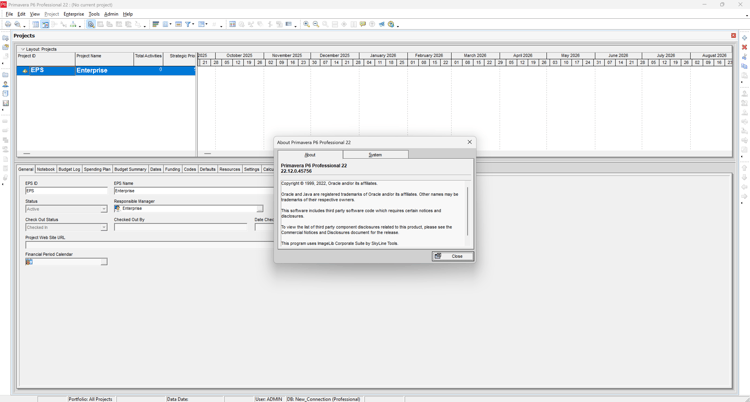Click the Project Web Site URL field

(149, 245)
